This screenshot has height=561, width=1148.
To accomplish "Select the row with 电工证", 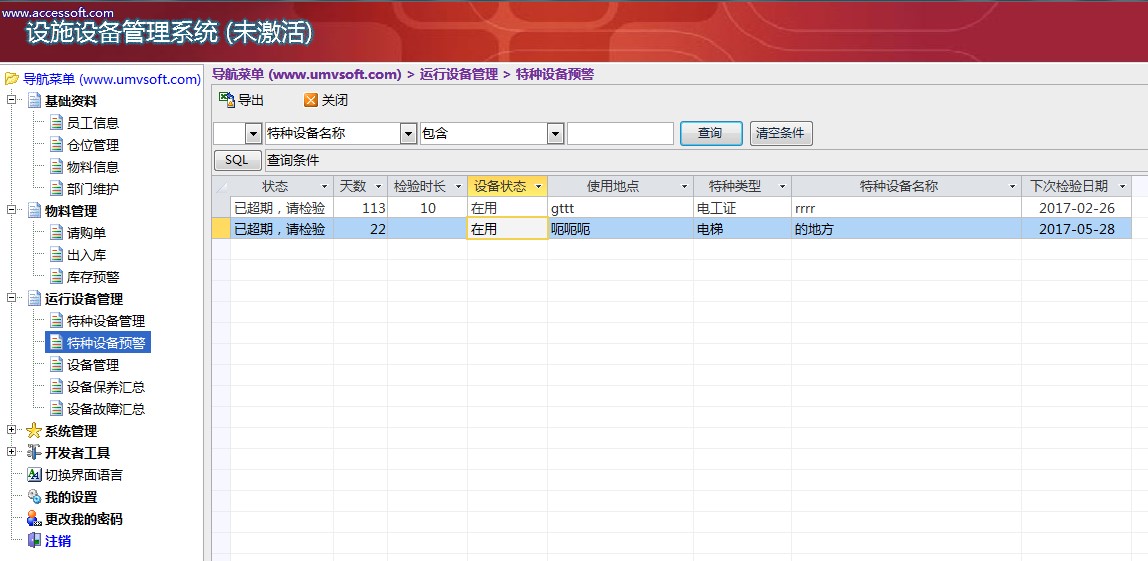I will point(221,208).
